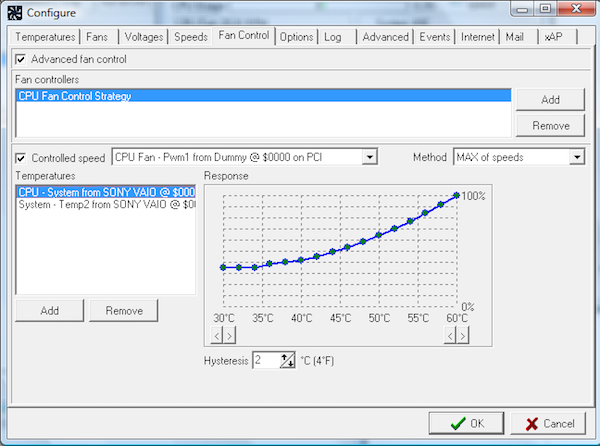The height and width of the screenshot is (446, 600).
Task: Click the SpeedFan app icon in title bar
Action: [15, 13]
